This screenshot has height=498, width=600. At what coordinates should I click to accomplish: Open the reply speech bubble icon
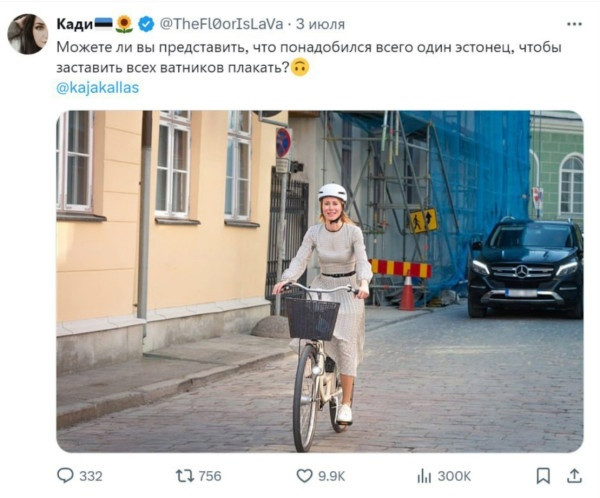pyautogui.click(x=65, y=475)
